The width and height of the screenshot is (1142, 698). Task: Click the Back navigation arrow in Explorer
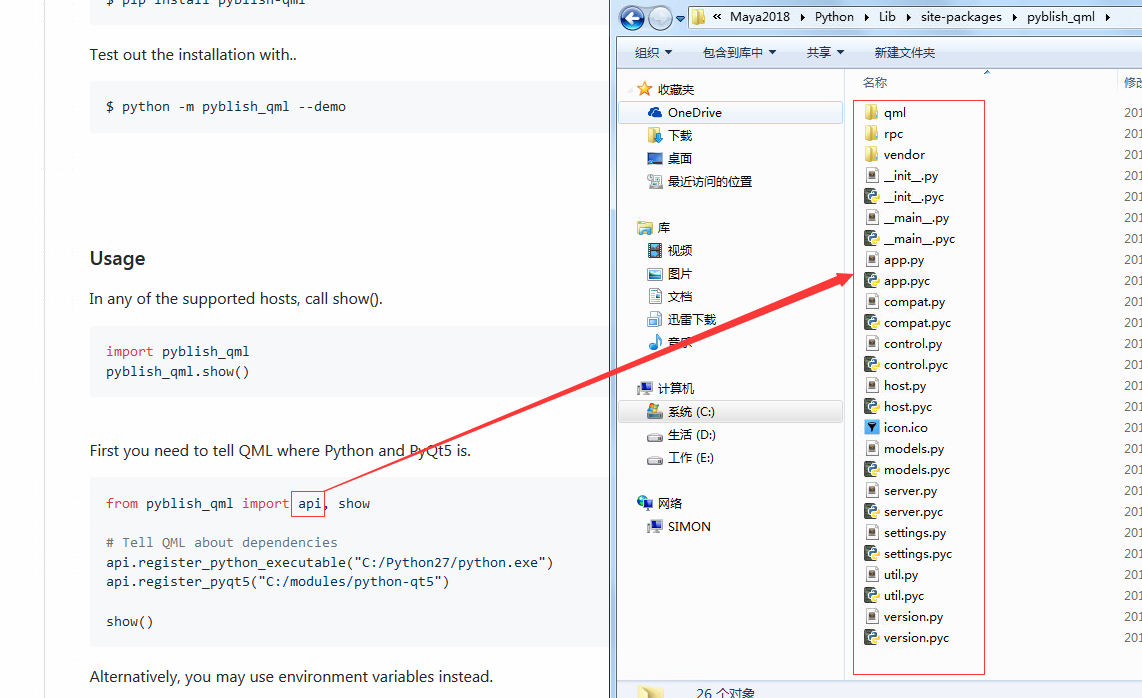pyautogui.click(x=632, y=17)
